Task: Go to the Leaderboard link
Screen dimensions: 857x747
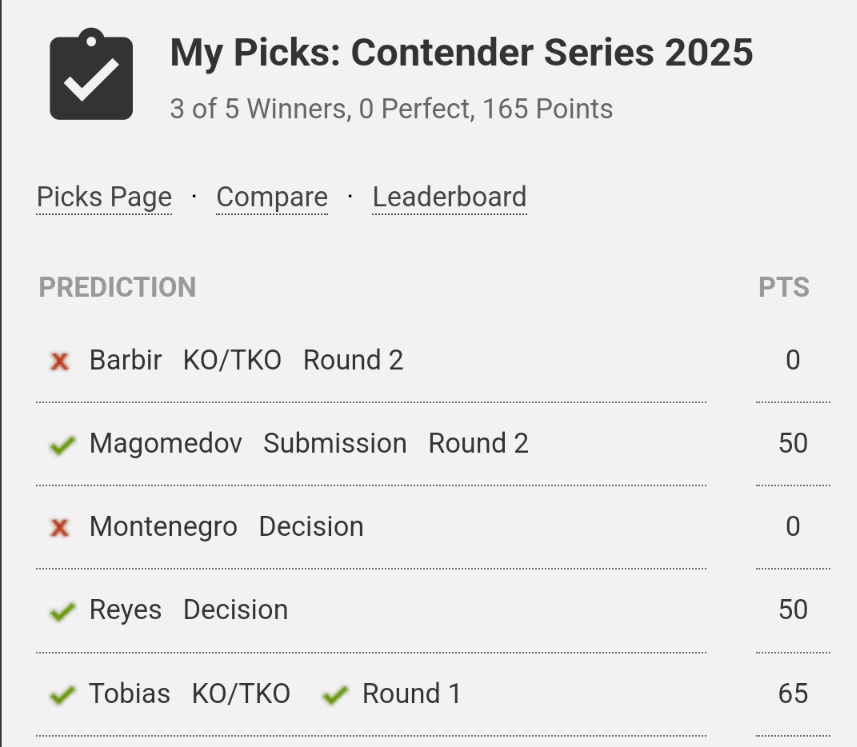Action: pyautogui.click(x=449, y=198)
